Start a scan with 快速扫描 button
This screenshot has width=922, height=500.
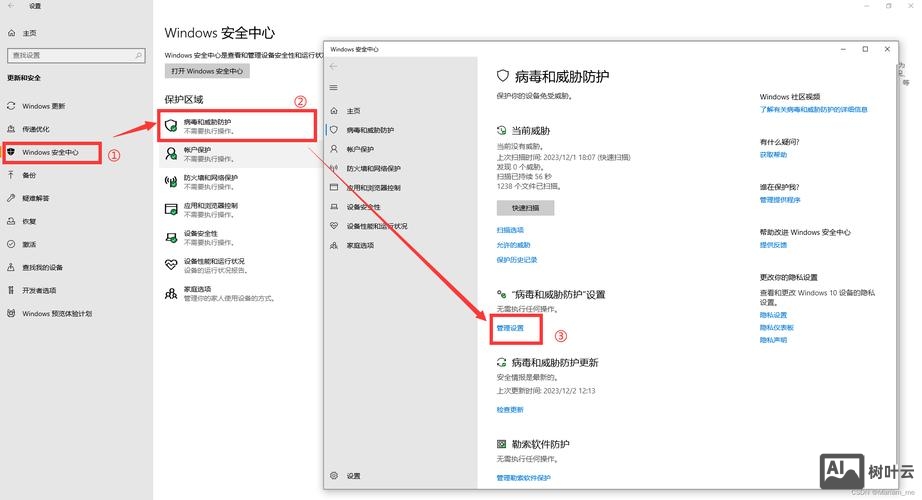tap(525, 208)
